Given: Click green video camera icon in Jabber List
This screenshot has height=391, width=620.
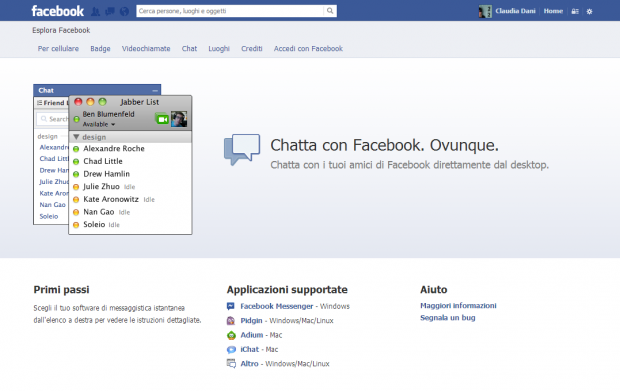Looking at the screenshot, I should pyautogui.click(x=162, y=119).
